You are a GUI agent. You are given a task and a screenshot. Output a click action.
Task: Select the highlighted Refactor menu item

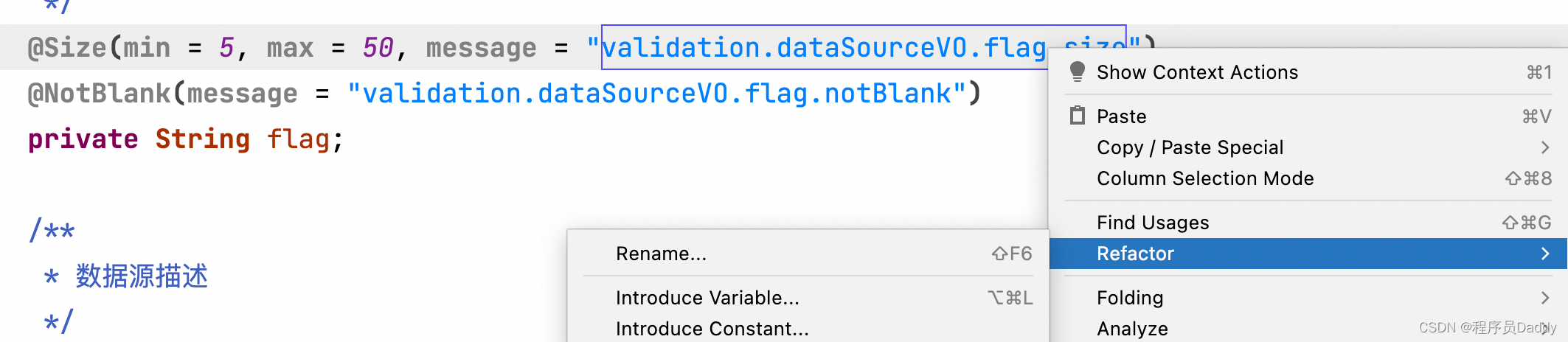[1308, 254]
